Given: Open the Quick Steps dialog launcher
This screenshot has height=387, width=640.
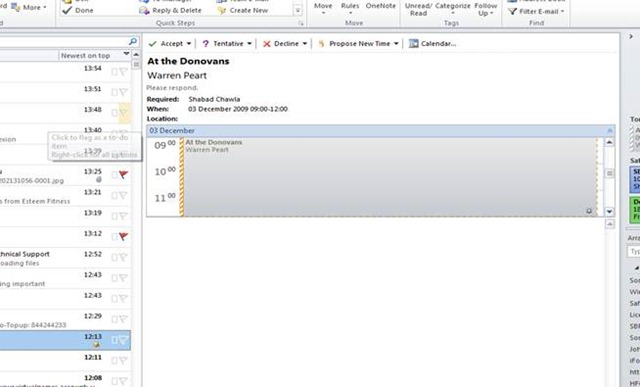Looking at the screenshot, I should coord(301,24).
